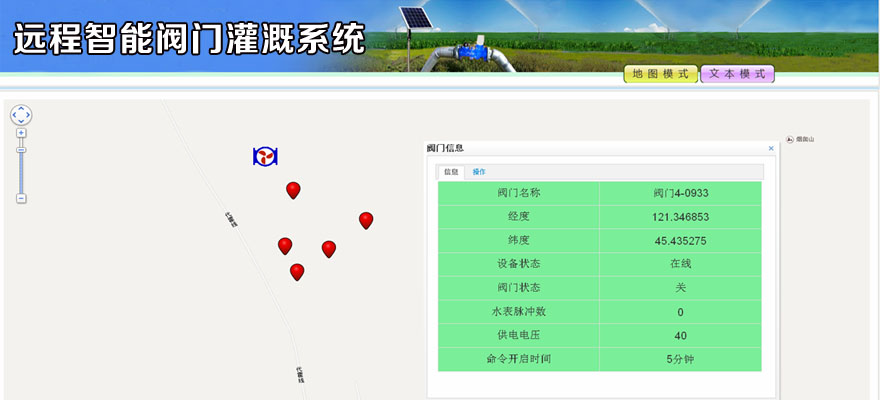Click the 远程智能阀门灌溉系统 header title
This screenshot has width=880, height=400.
click(189, 39)
